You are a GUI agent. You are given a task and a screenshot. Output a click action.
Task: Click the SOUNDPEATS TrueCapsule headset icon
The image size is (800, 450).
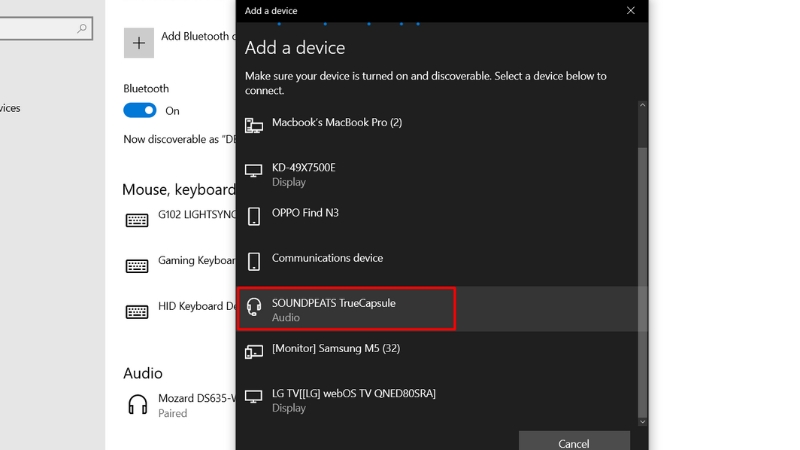click(x=254, y=307)
